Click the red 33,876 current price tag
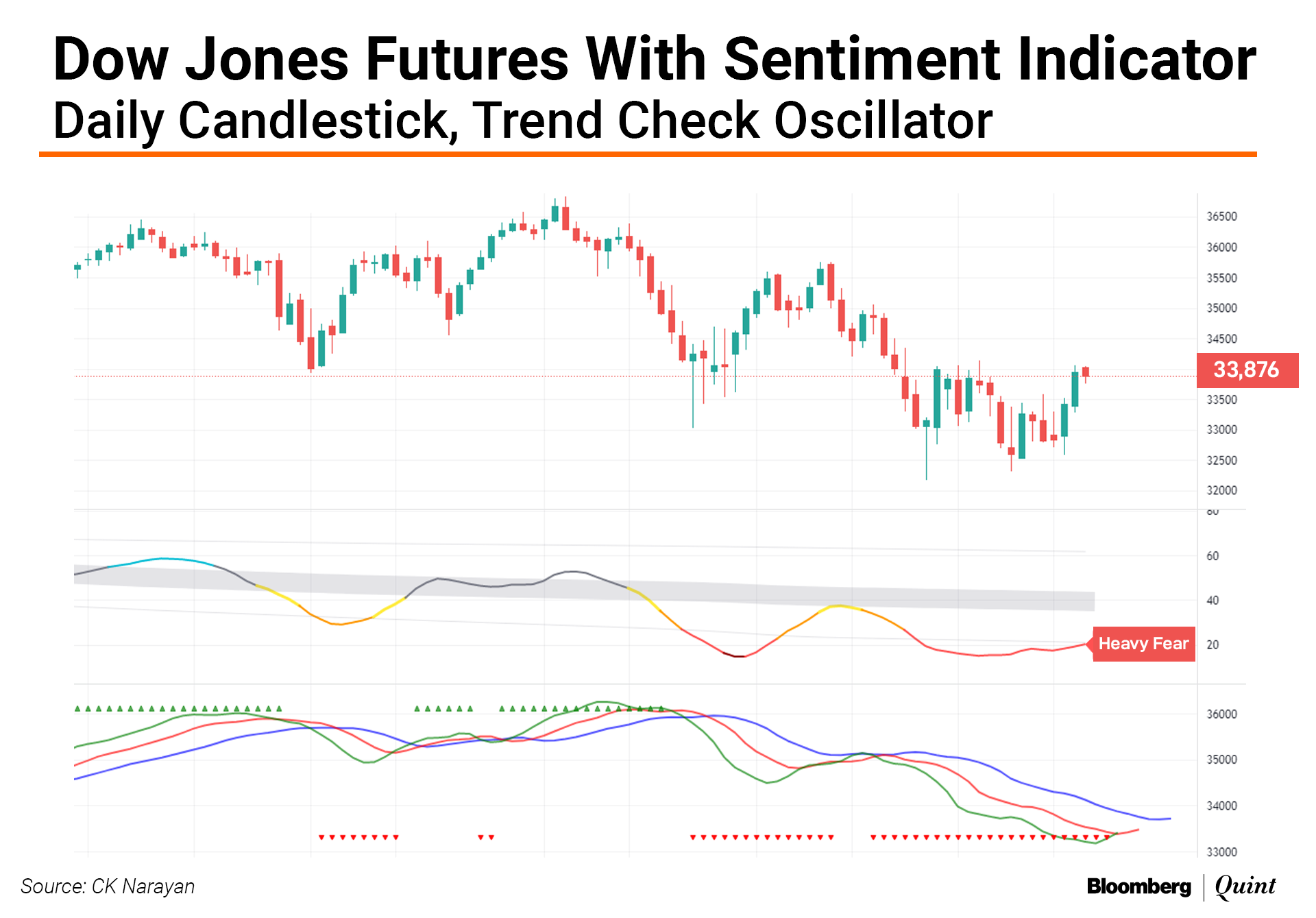1316x918 pixels. [x=1246, y=370]
